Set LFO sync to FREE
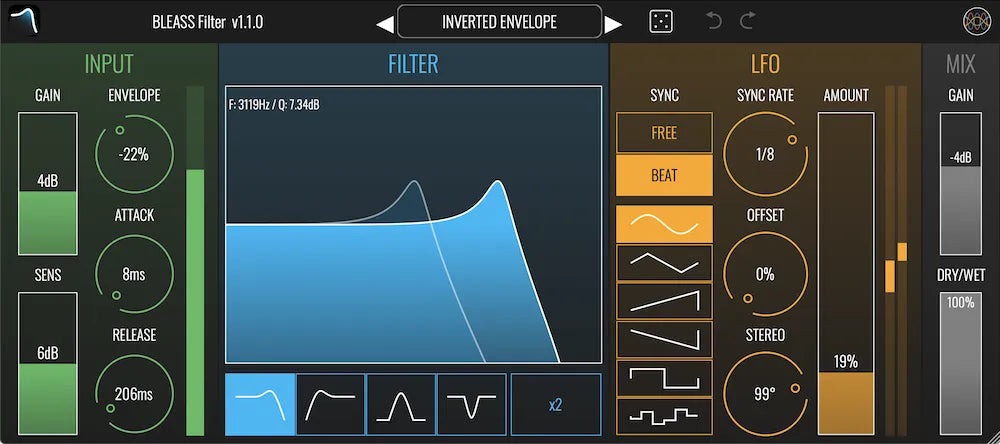 tap(664, 133)
